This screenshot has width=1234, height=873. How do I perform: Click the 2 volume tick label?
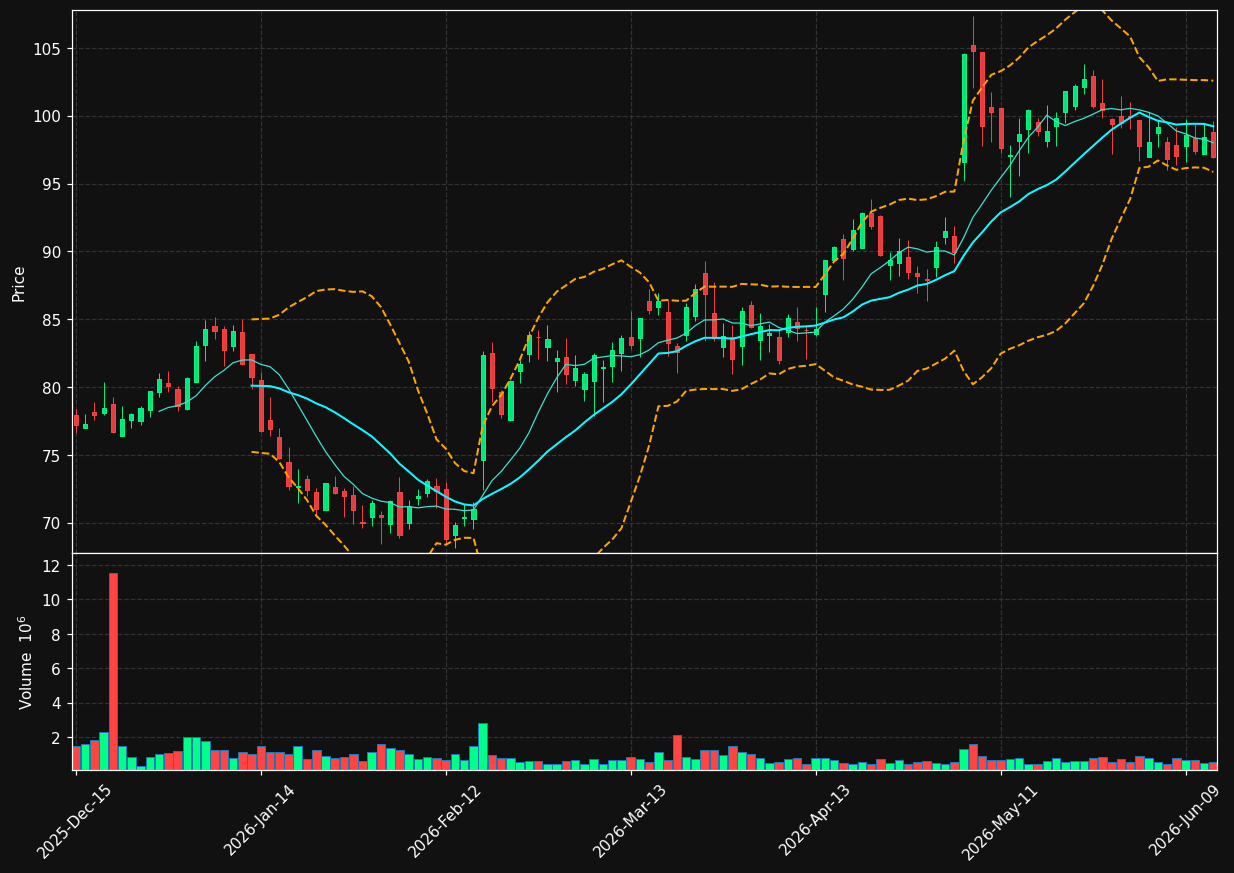point(57,738)
